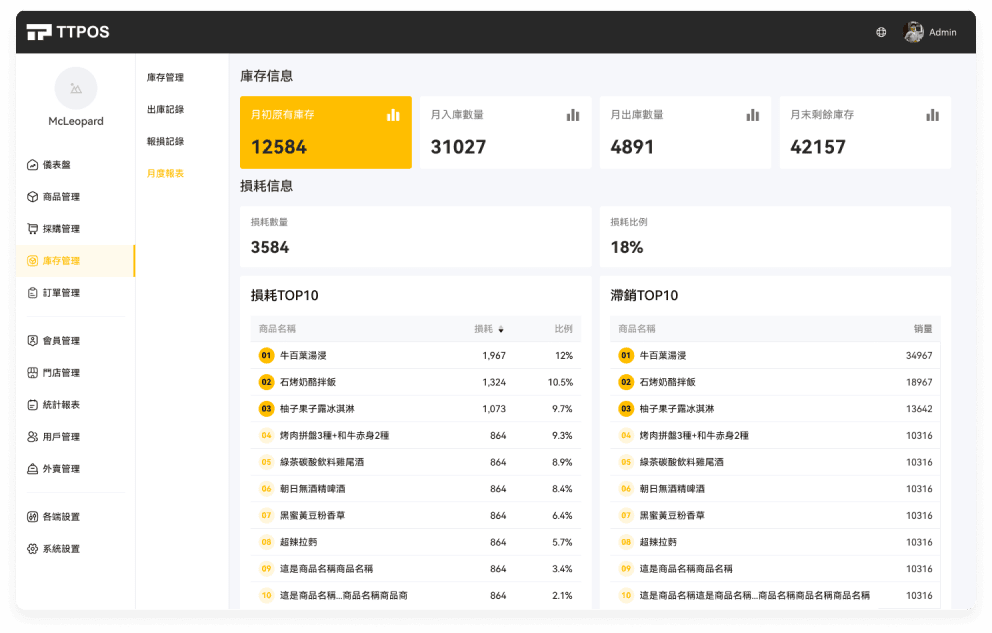Click the 牛百葉湯浸 row in 損耗TOP10
This screenshot has width=992, height=633.
tap(303, 356)
